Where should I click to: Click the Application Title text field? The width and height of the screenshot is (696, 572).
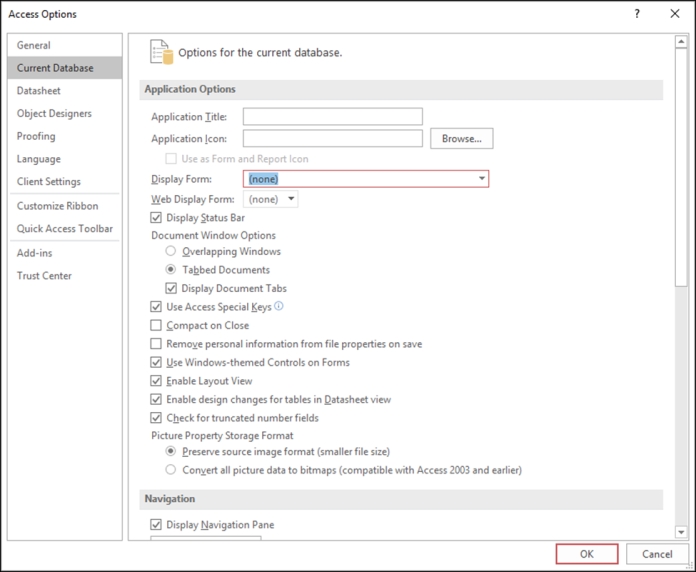pos(332,116)
